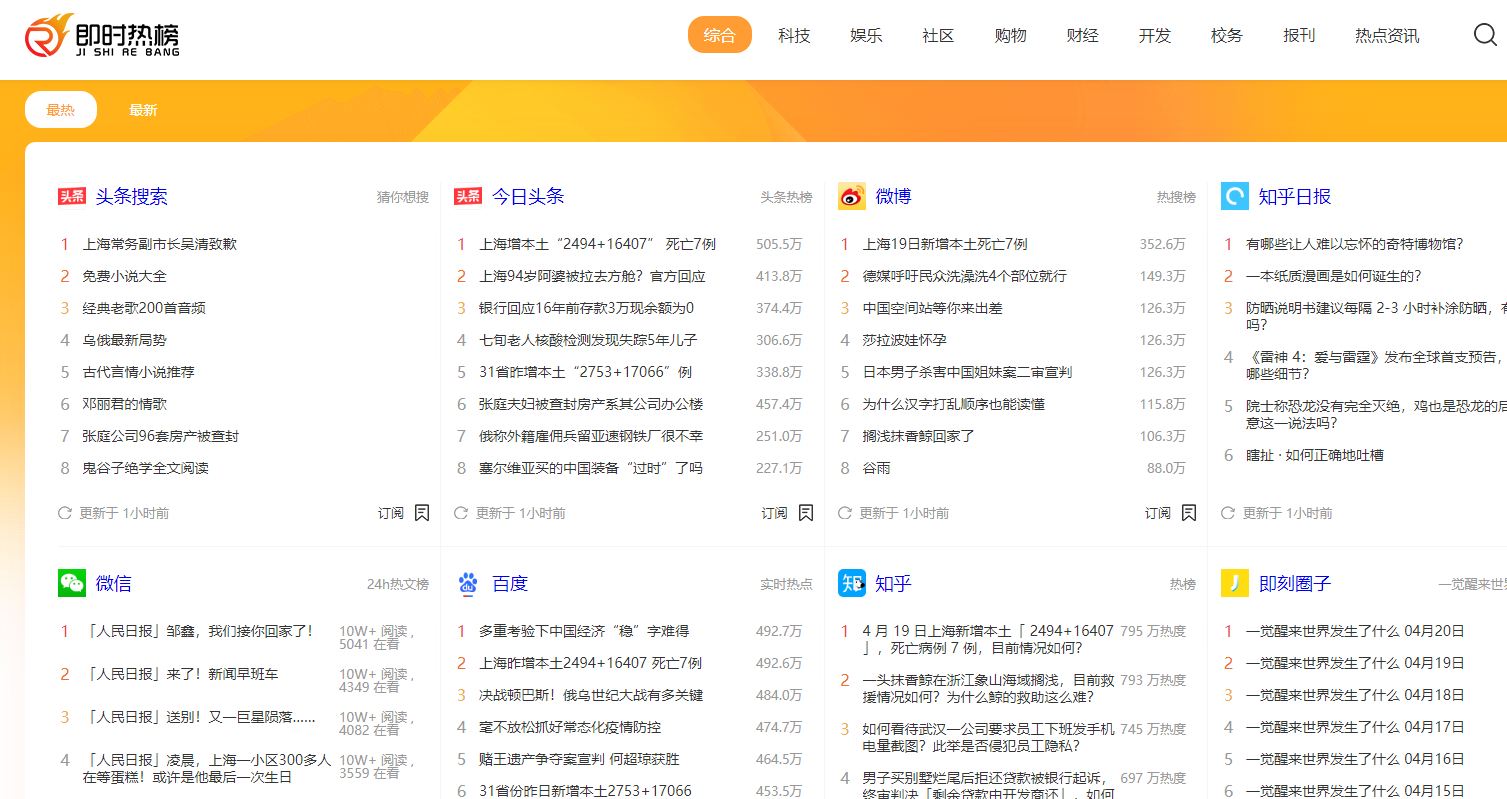Image resolution: width=1507 pixels, height=799 pixels.
Task: Open the 热点资讯 navigation tab
Action: pyautogui.click(x=1387, y=35)
